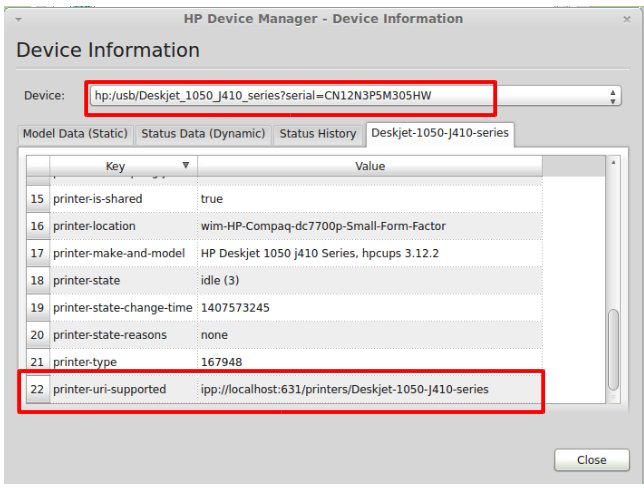Select row header 18

pos(38,280)
